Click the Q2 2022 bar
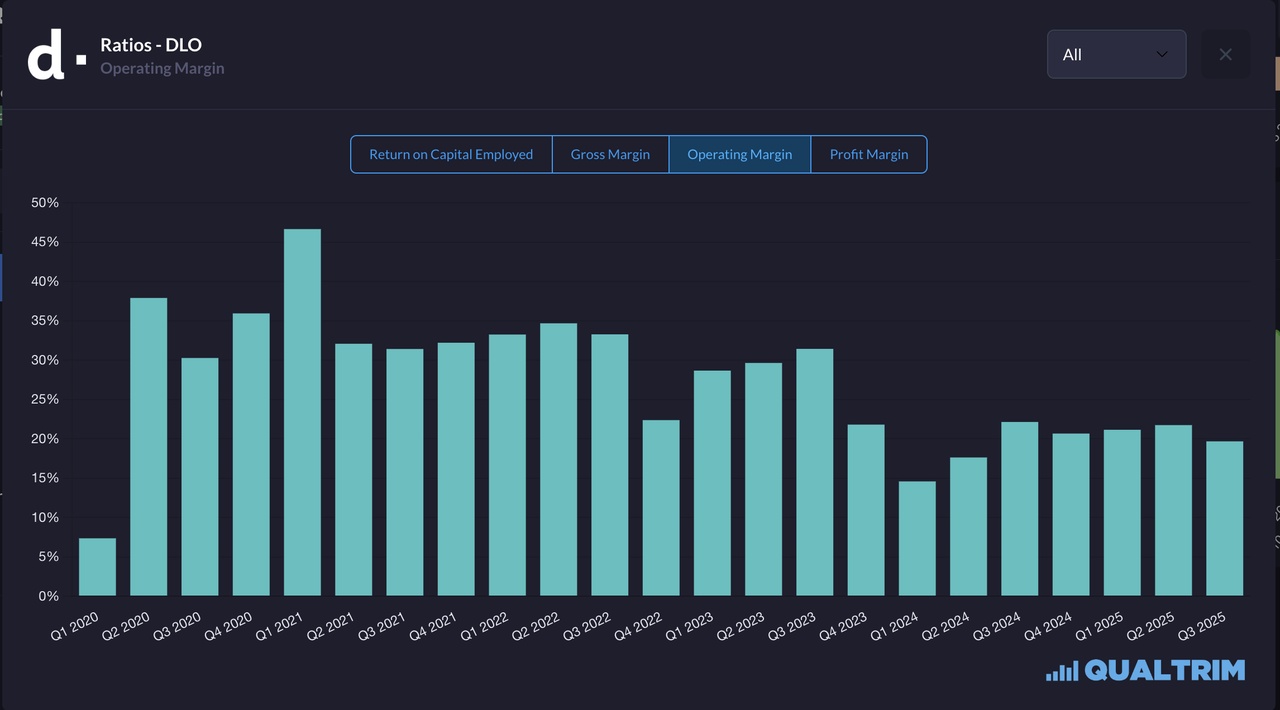The height and width of the screenshot is (710, 1280). pos(558,459)
